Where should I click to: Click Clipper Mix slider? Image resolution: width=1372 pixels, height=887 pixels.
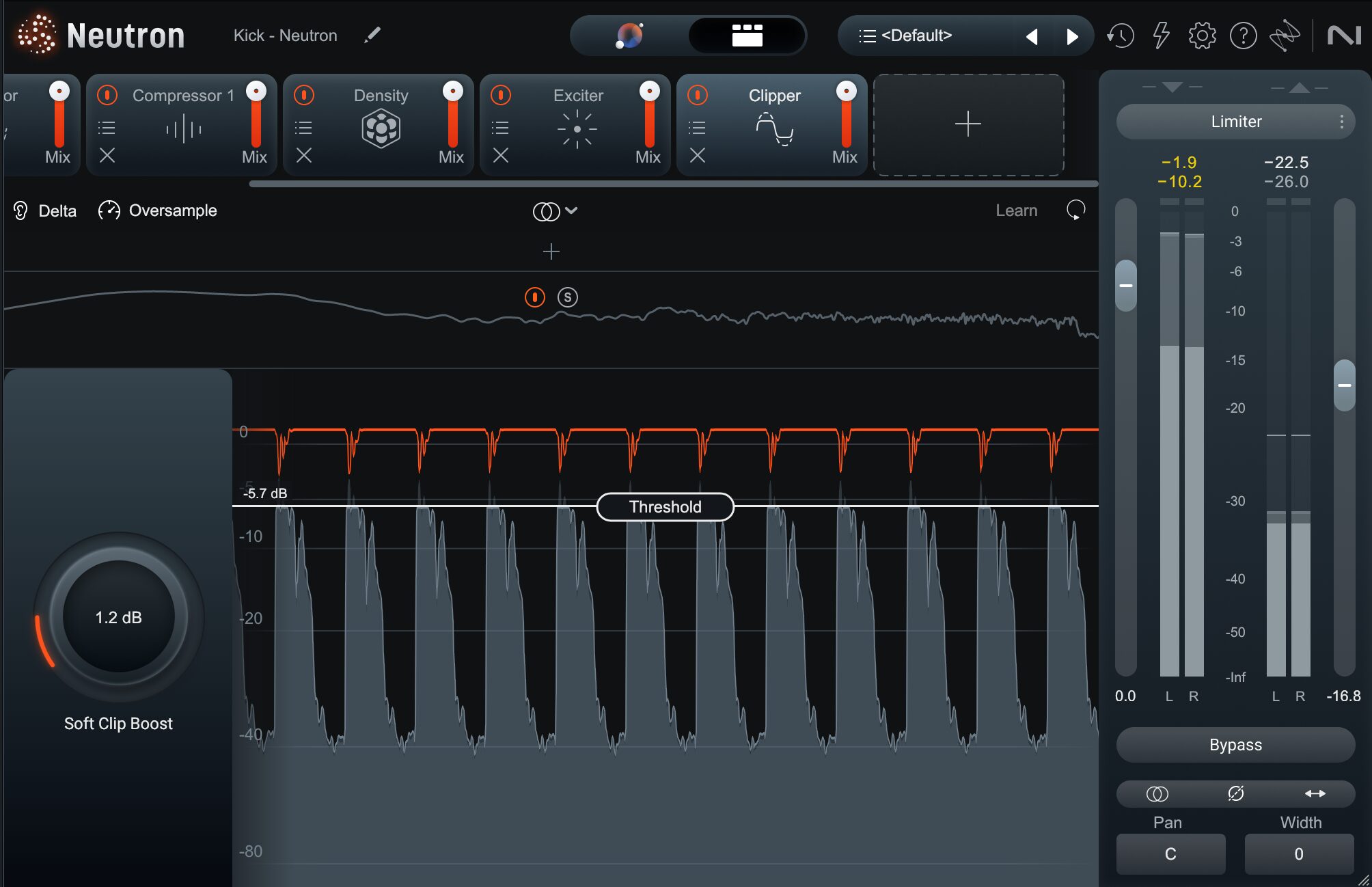tap(847, 115)
